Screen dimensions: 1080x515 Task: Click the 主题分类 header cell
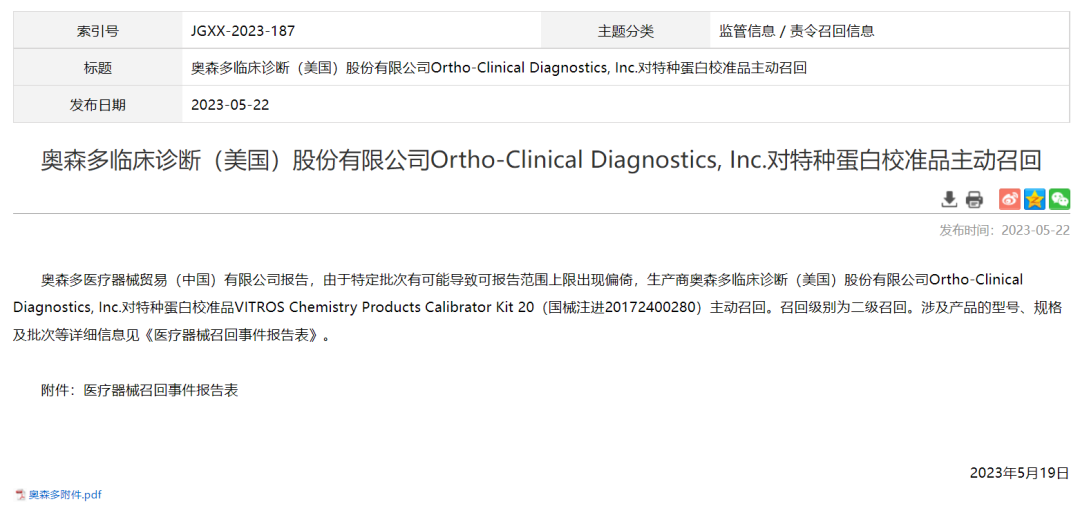point(626,31)
